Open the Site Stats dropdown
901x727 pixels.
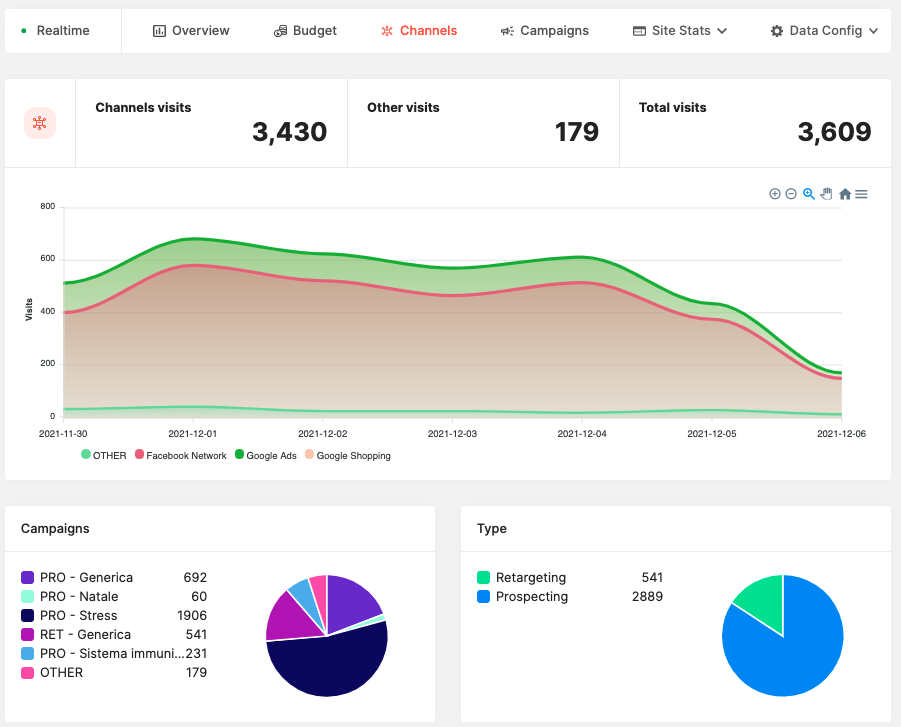pos(679,30)
